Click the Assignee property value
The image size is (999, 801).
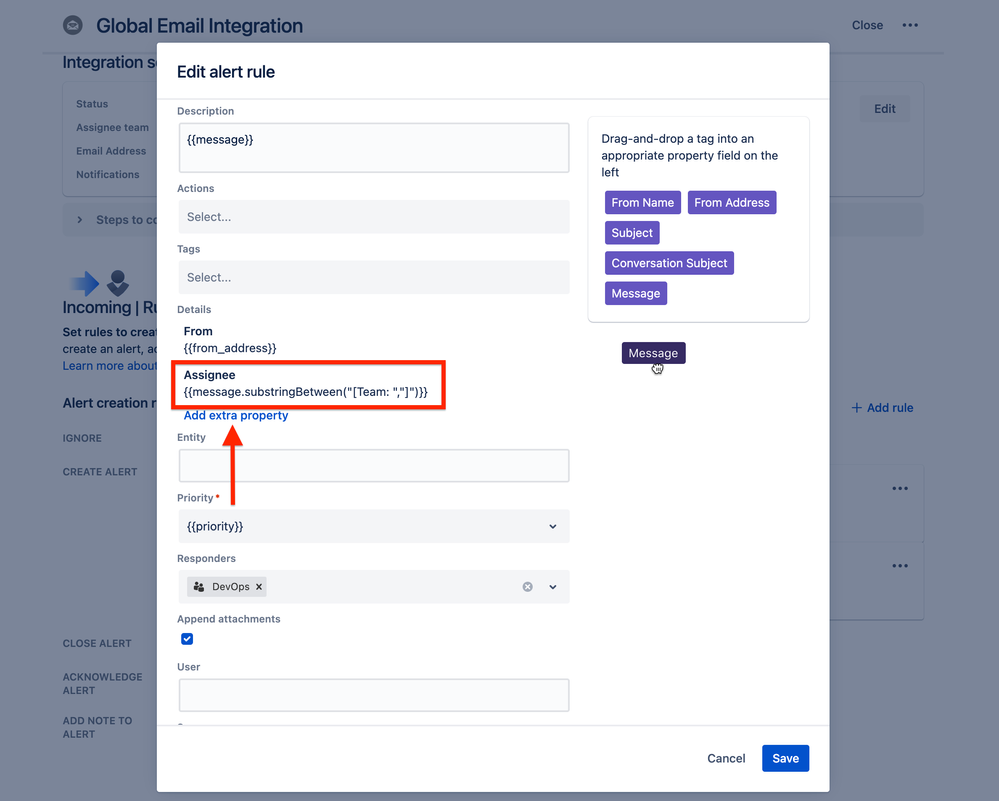(x=306, y=392)
